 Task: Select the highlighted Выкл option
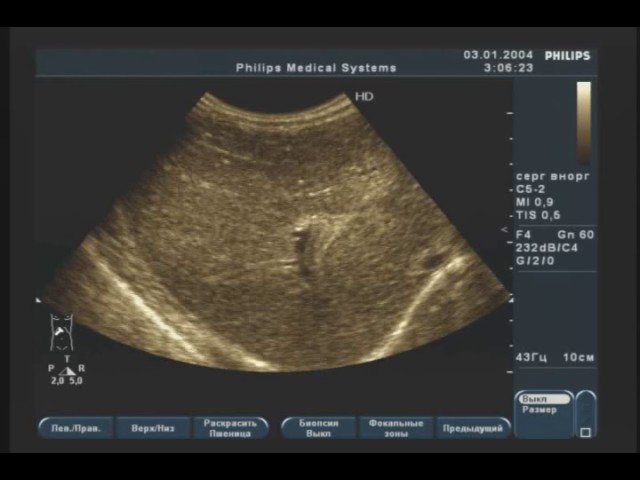(x=544, y=399)
